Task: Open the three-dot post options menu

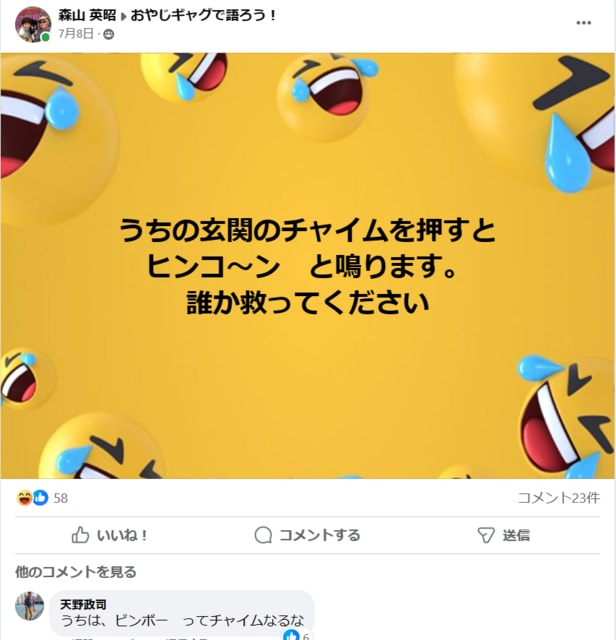Action: [x=583, y=23]
